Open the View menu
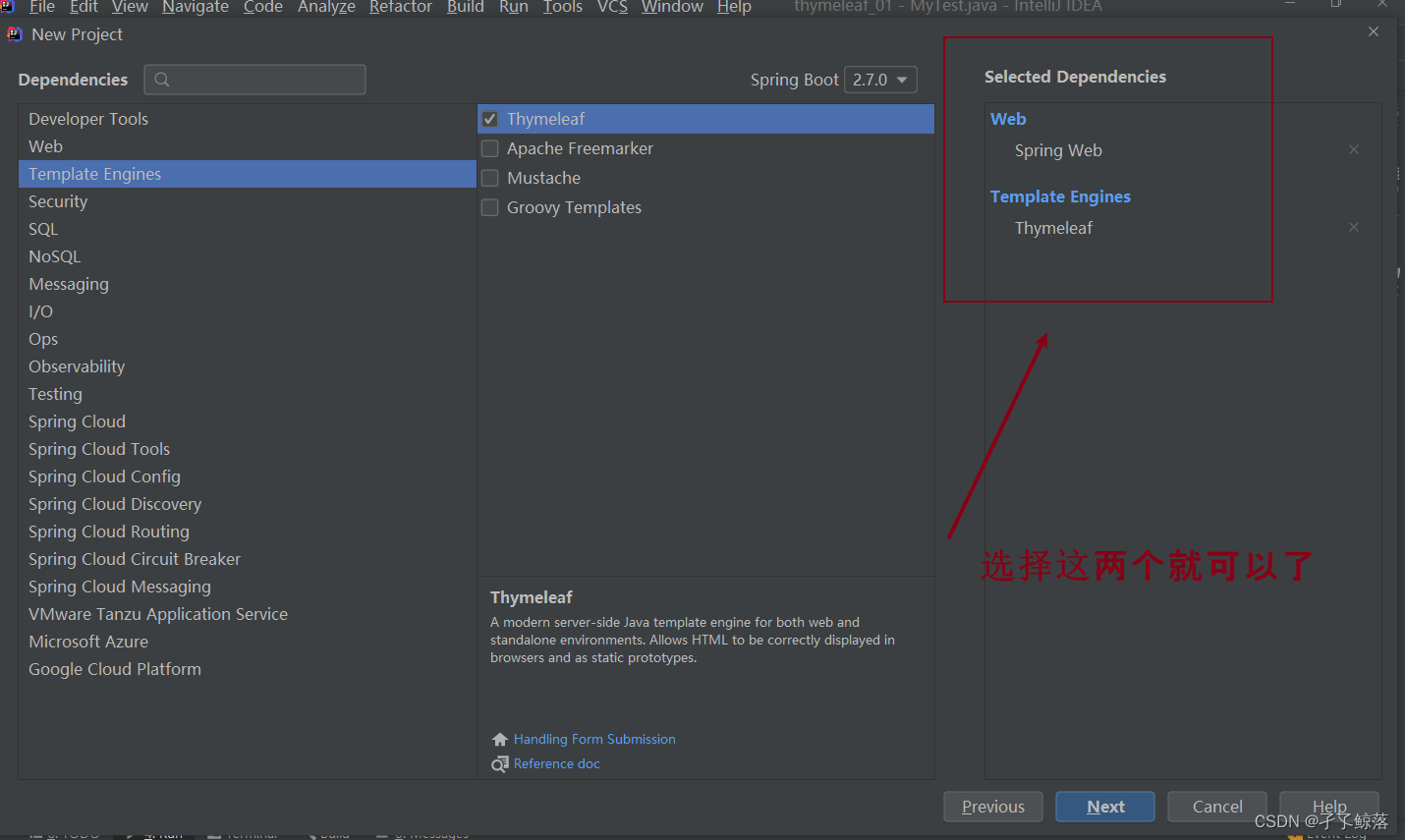 point(130,7)
